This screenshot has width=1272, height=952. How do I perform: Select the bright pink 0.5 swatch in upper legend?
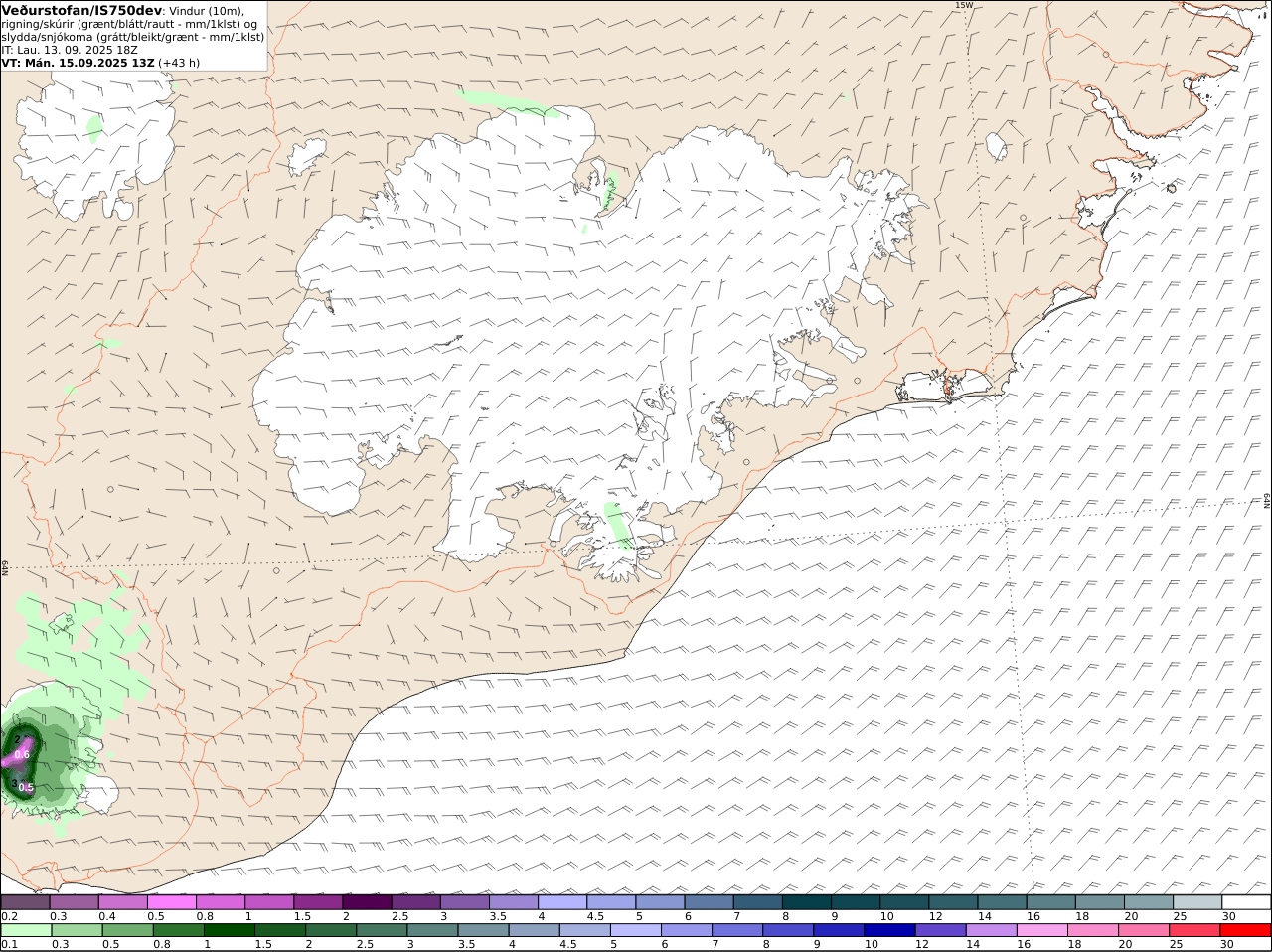click(x=171, y=902)
